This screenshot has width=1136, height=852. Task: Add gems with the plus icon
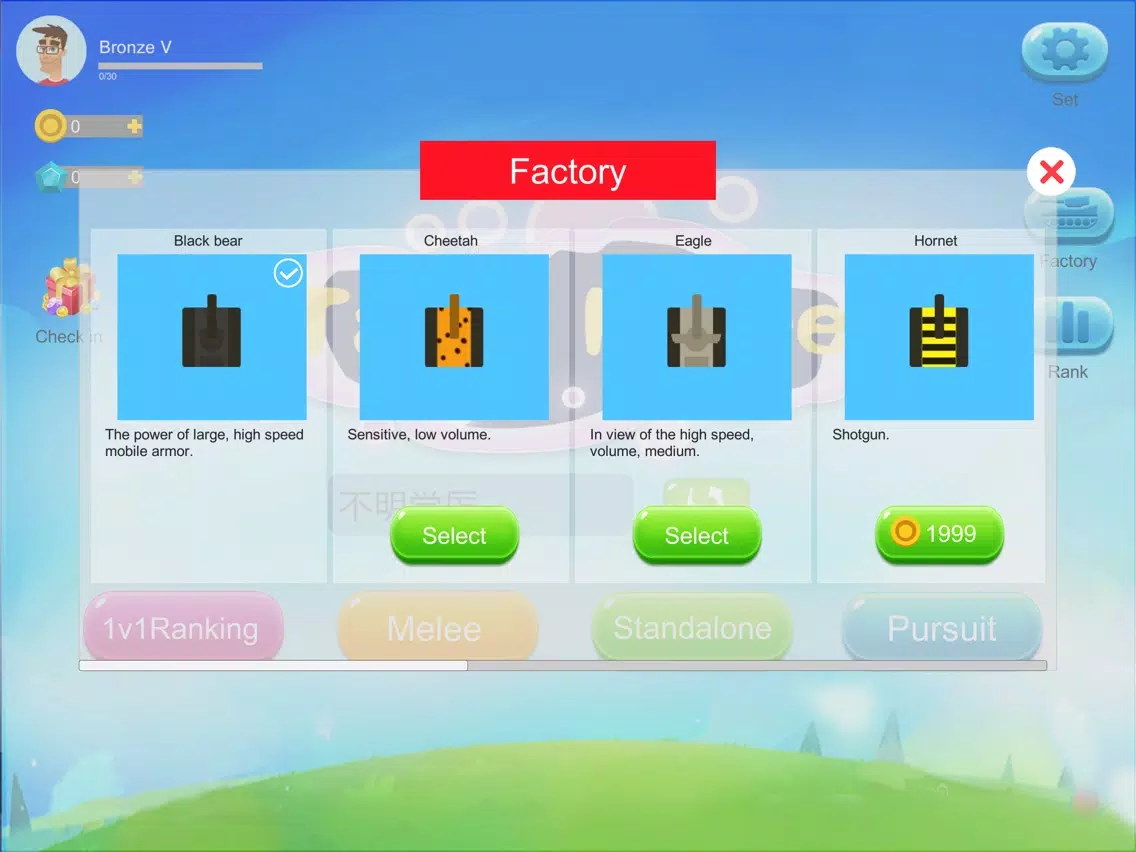134,177
